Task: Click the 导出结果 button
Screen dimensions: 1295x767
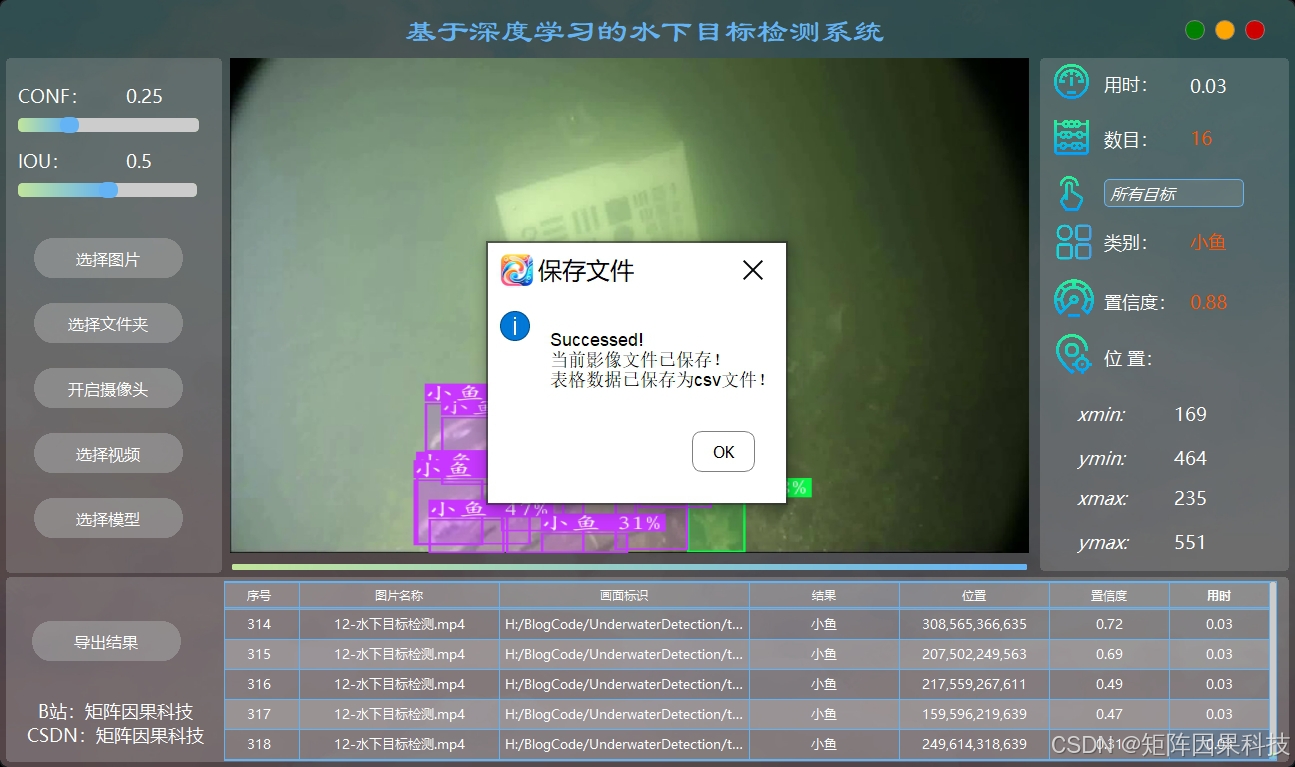Action: click(106, 642)
